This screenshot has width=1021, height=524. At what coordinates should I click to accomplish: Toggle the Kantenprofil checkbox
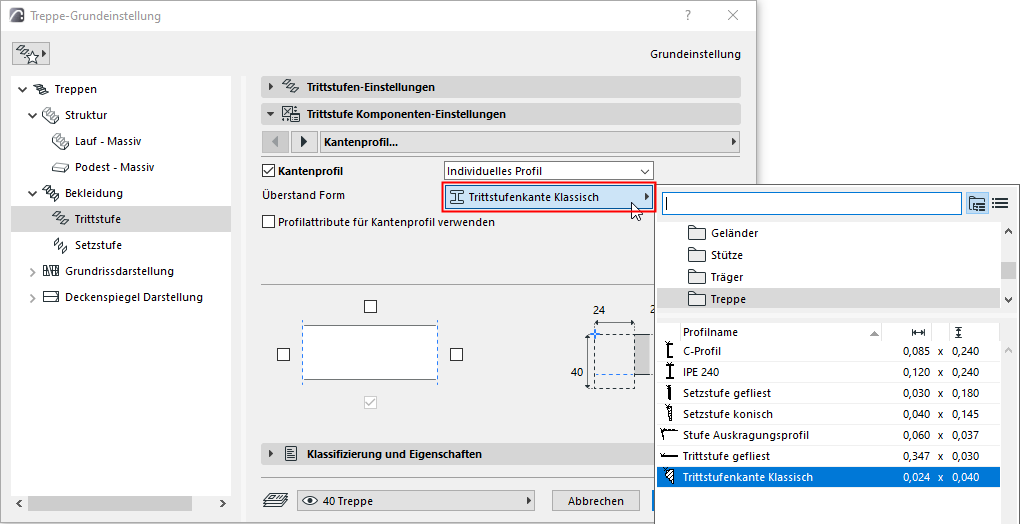pyautogui.click(x=268, y=171)
